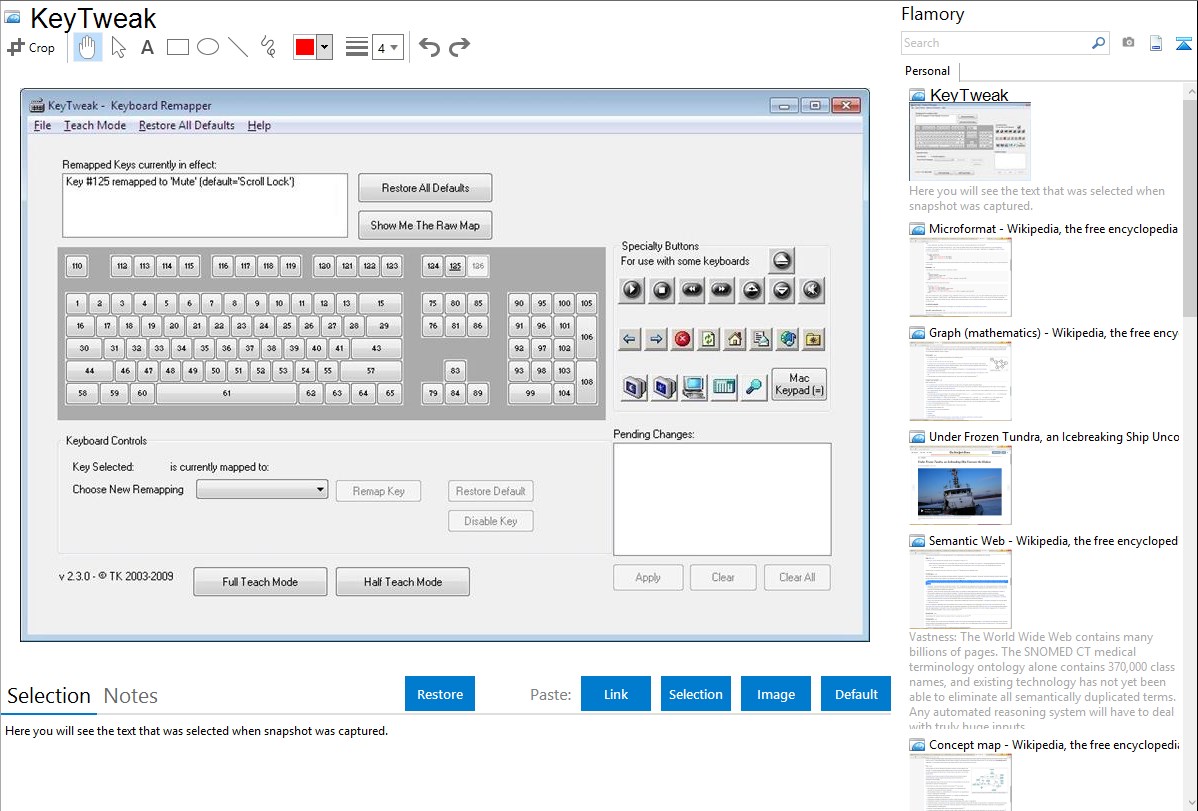Click the blue Image paste button

tap(775, 694)
